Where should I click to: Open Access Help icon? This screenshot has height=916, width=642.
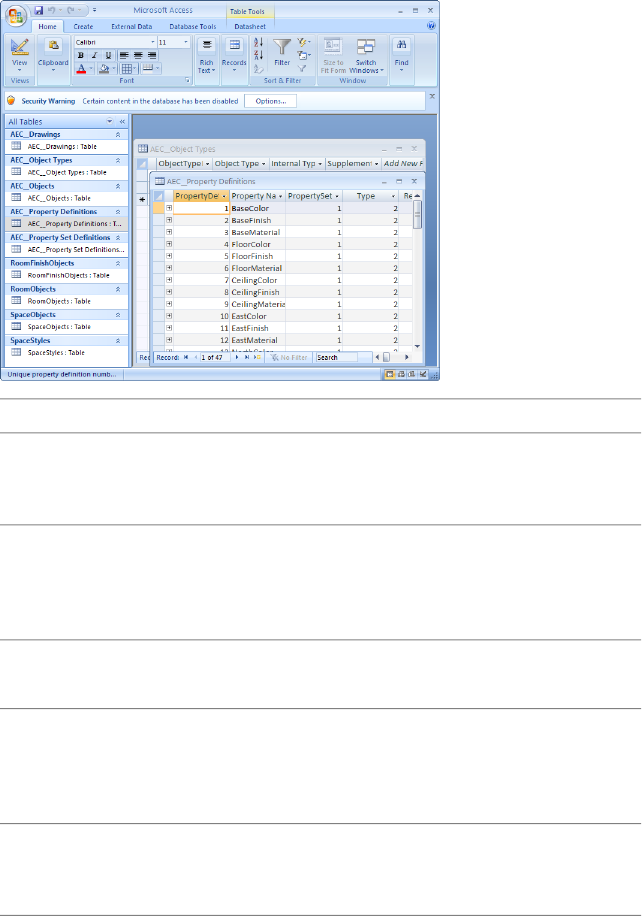(431, 26)
